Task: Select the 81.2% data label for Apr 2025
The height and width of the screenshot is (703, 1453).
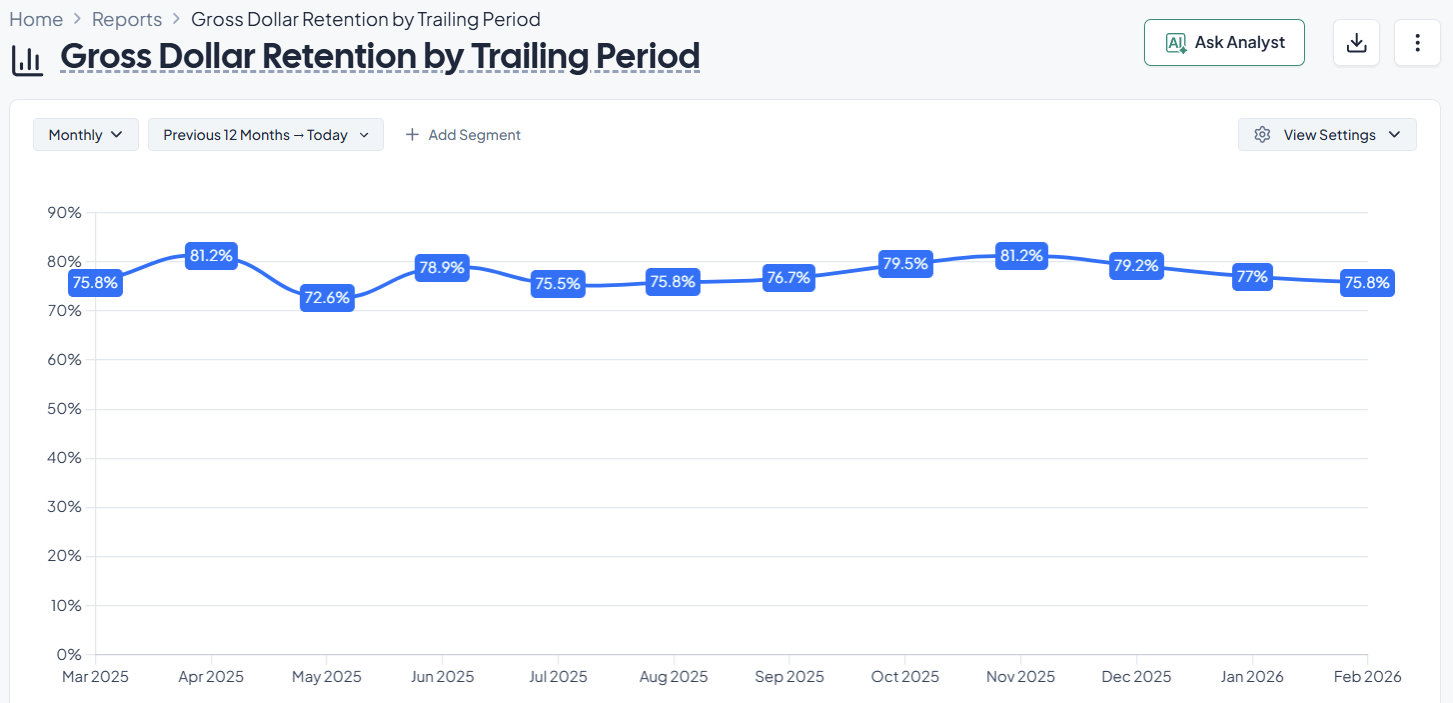Action: (x=211, y=255)
